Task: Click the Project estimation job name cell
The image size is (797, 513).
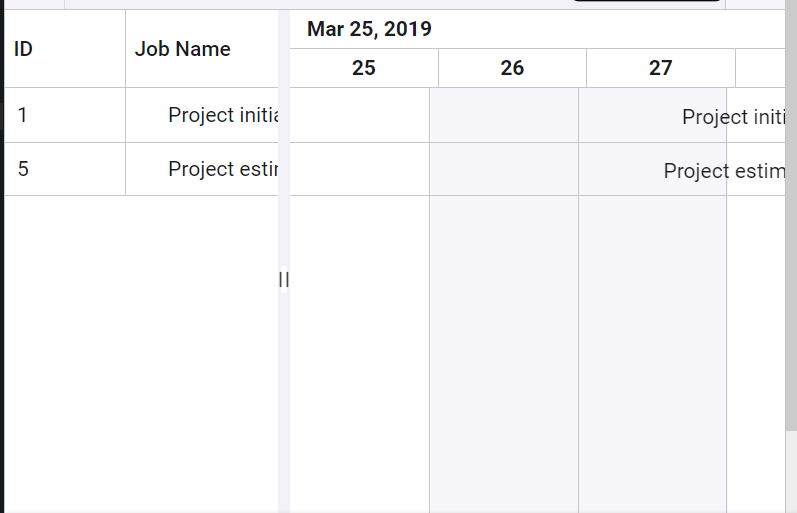Action: pyautogui.click(x=221, y=169)
